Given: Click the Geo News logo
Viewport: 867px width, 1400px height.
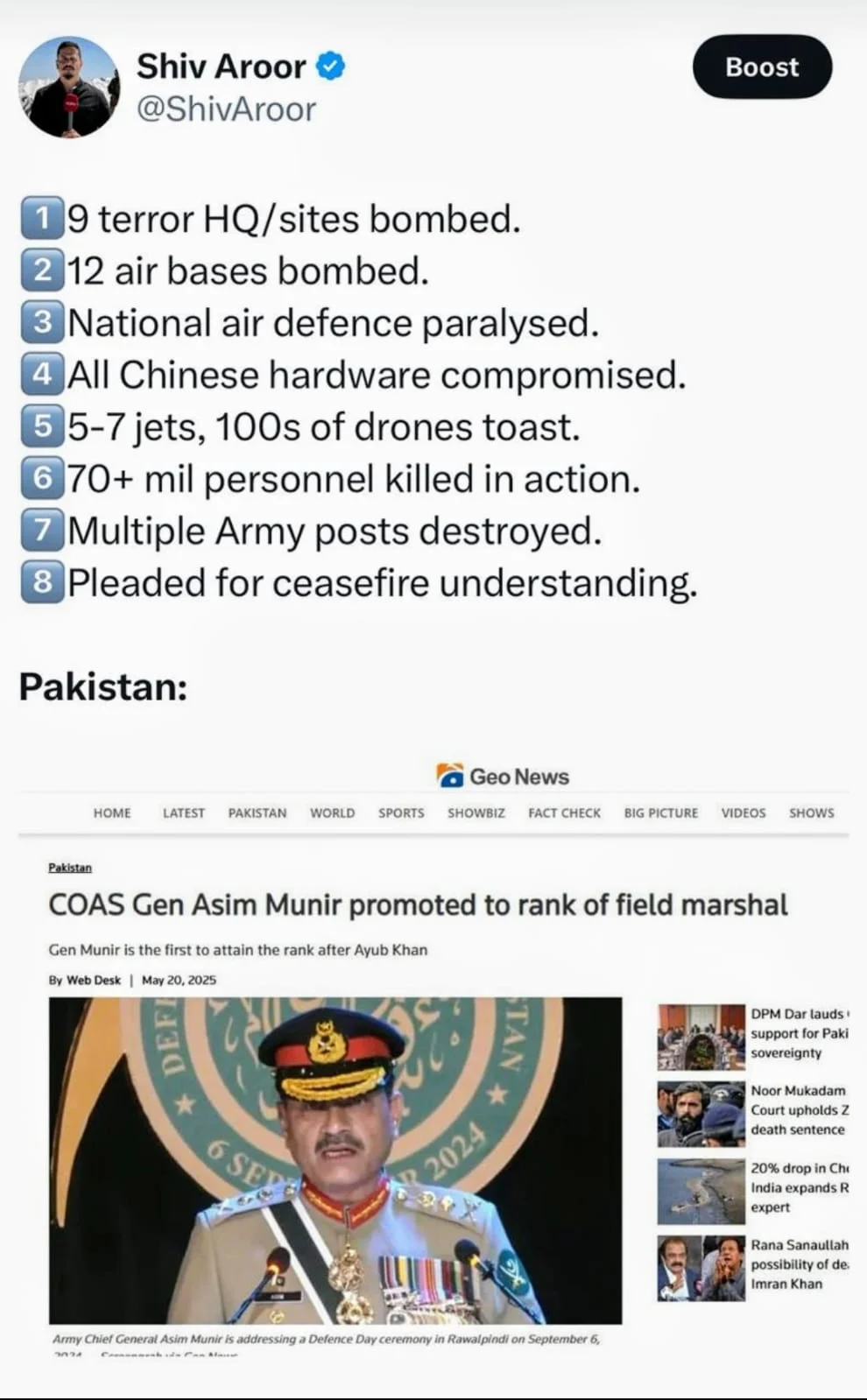Looking at the screenshot, I should pyautogui.click(x=503, y=777).
